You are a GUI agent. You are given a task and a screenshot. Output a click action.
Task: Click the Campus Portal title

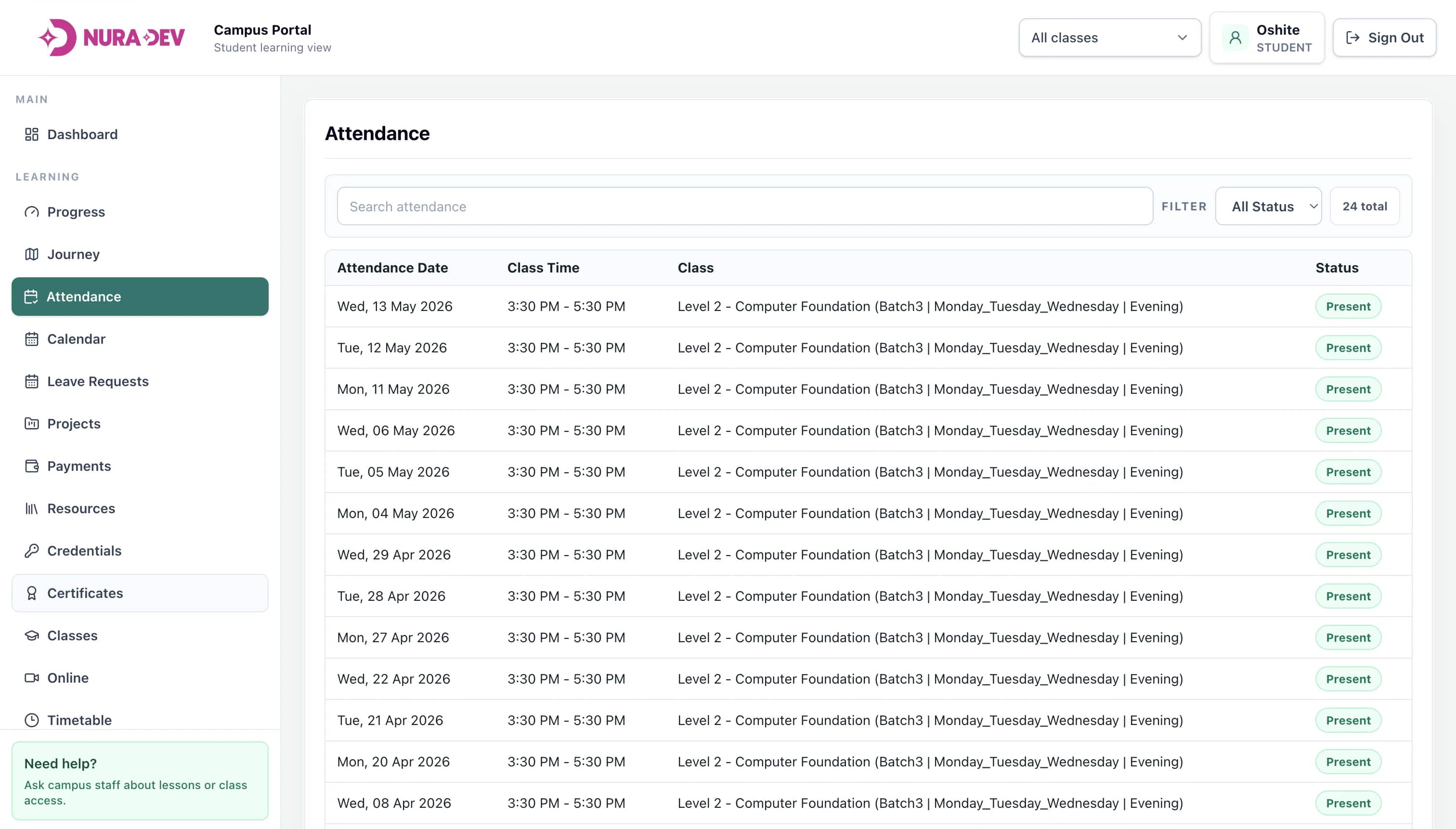pos(262,30)
